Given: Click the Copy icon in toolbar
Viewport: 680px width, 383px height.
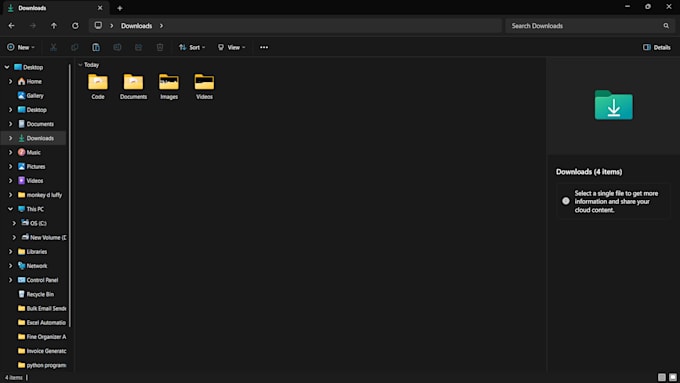Looking at the screenshot, I should pos(75,47).
